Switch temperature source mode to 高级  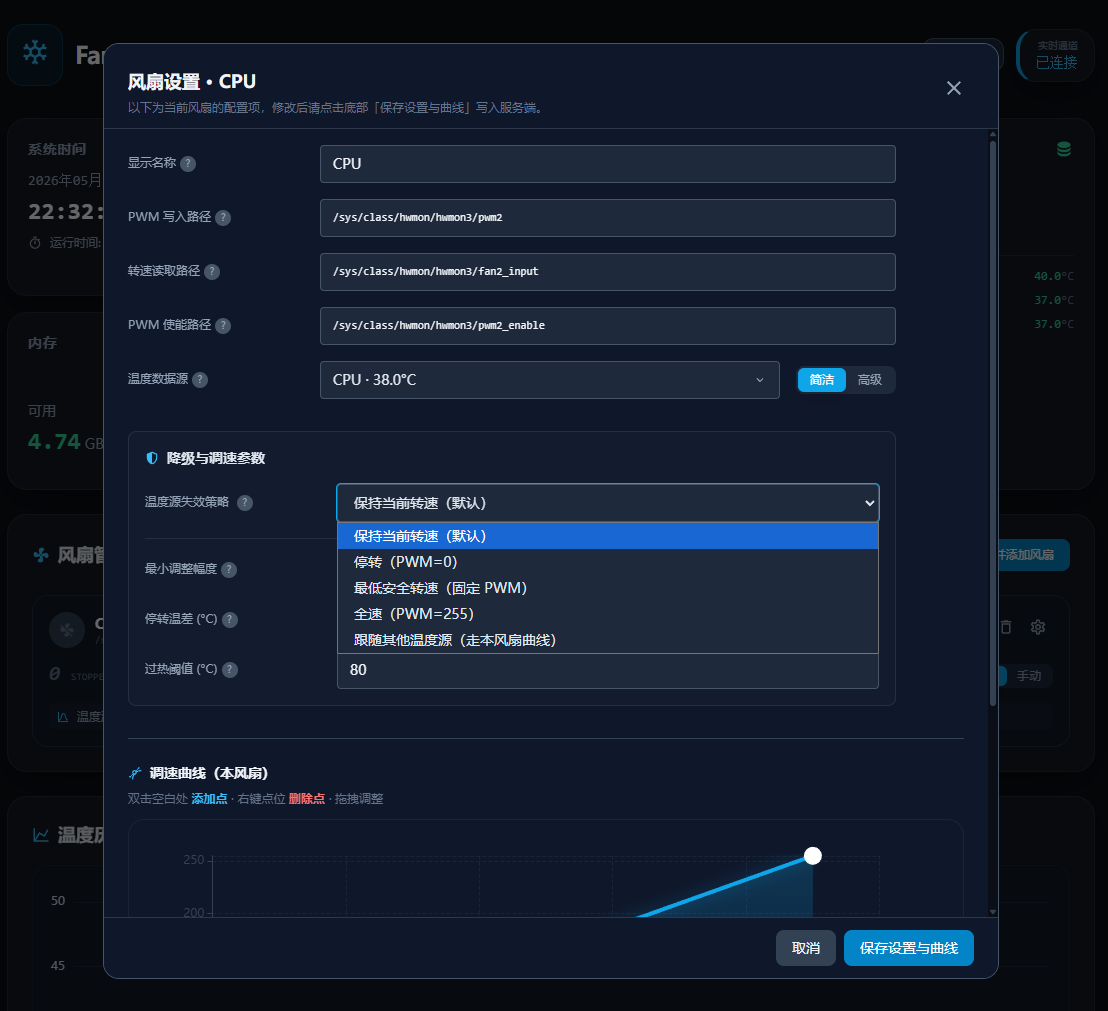[x=869, y=380]
